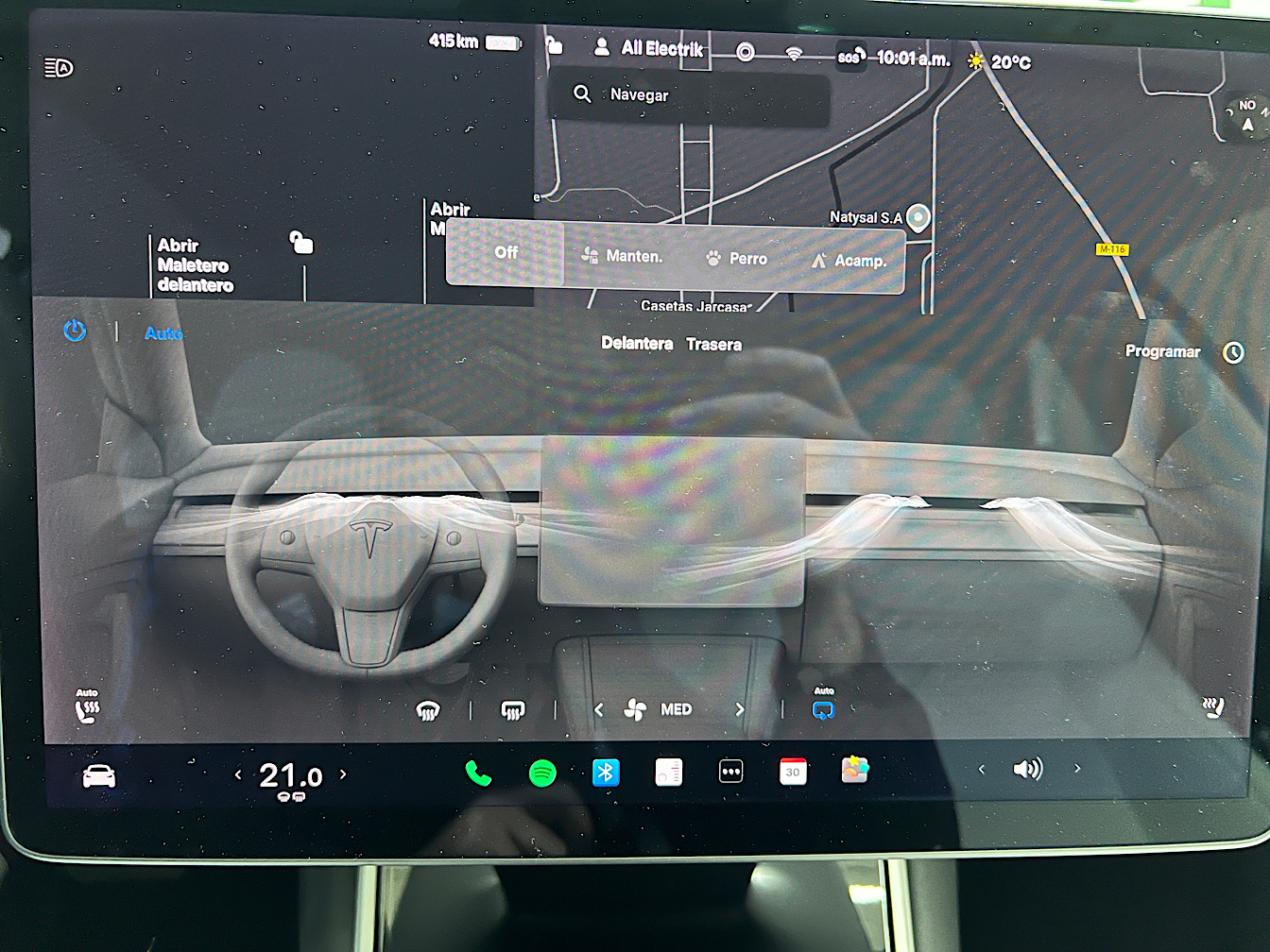Image resolution: width=1270 pixels, height=952 pixels.
Task: Increase volume with right chevron
Action: 1076,769
